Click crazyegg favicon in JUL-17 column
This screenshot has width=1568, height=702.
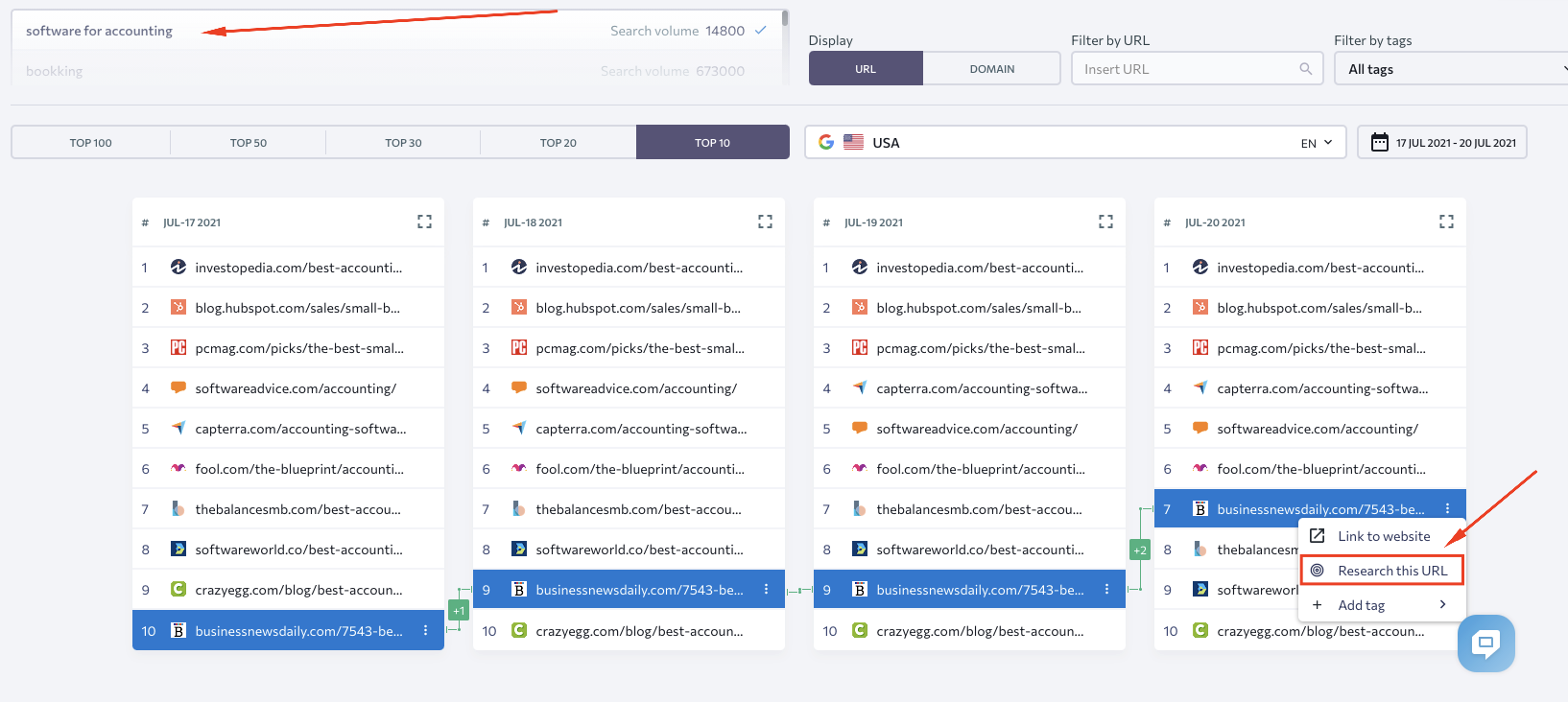pos(178,589)
